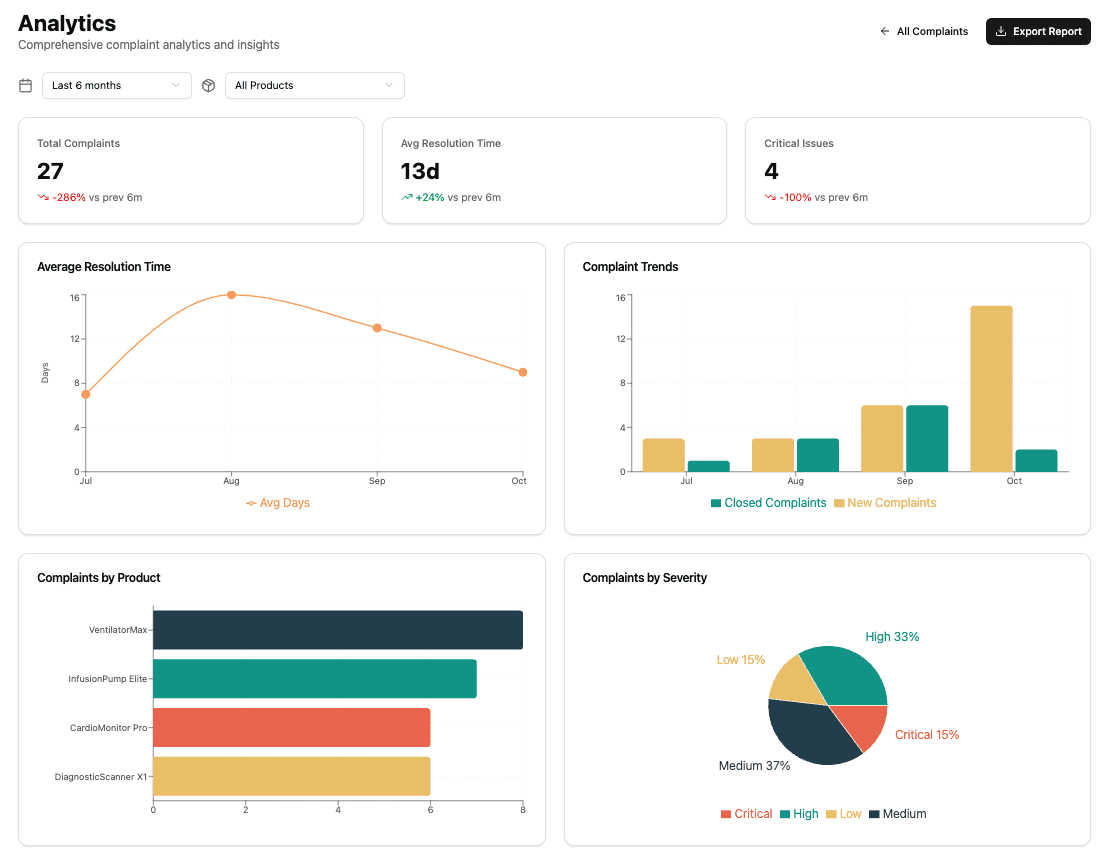Click the VentilatorMax bar in product chart
1110x864 pixels.
coord(338,630)
